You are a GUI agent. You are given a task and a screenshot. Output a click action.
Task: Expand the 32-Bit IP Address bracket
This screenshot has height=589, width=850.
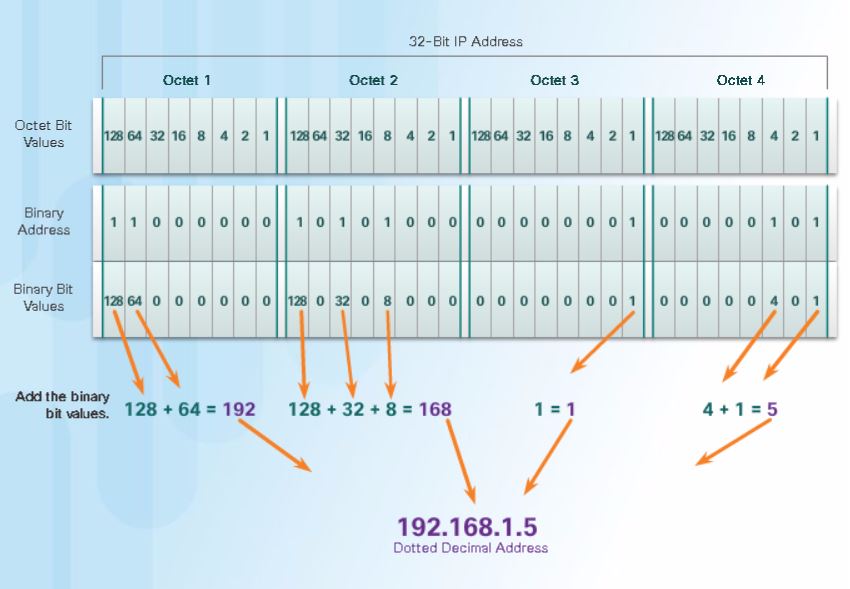click(465, 42)
